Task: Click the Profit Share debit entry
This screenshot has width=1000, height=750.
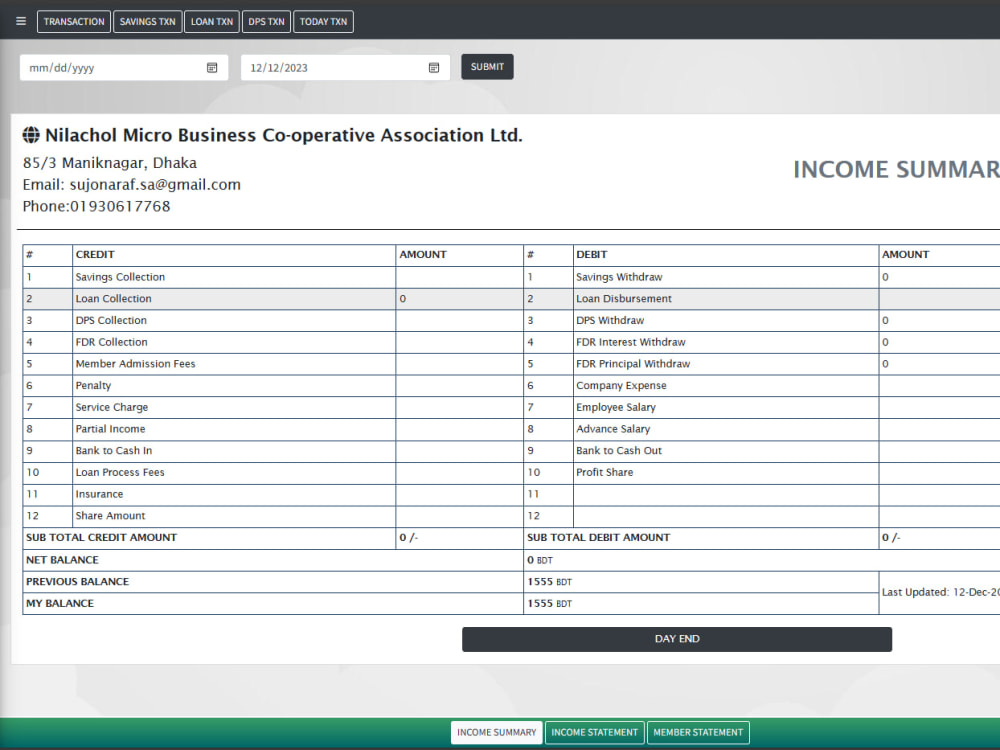Action: [x=605, y=472]
